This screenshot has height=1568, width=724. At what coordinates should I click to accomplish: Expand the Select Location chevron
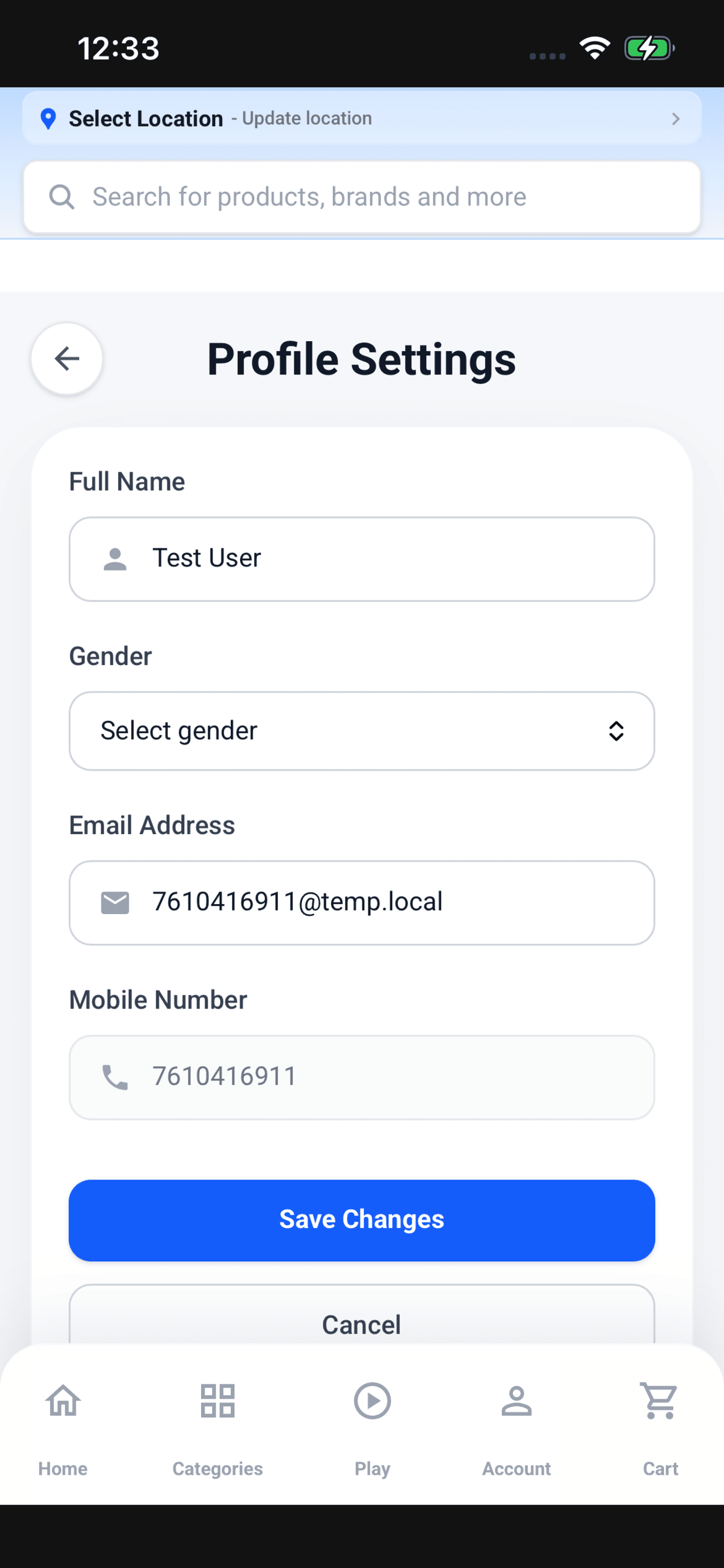(x=676, y=118)
